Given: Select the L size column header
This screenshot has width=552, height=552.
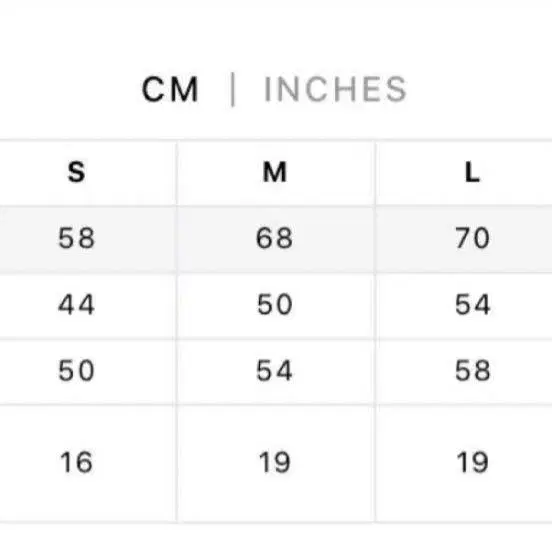Looking at the screenshot, I should click(x=472, y=172).
